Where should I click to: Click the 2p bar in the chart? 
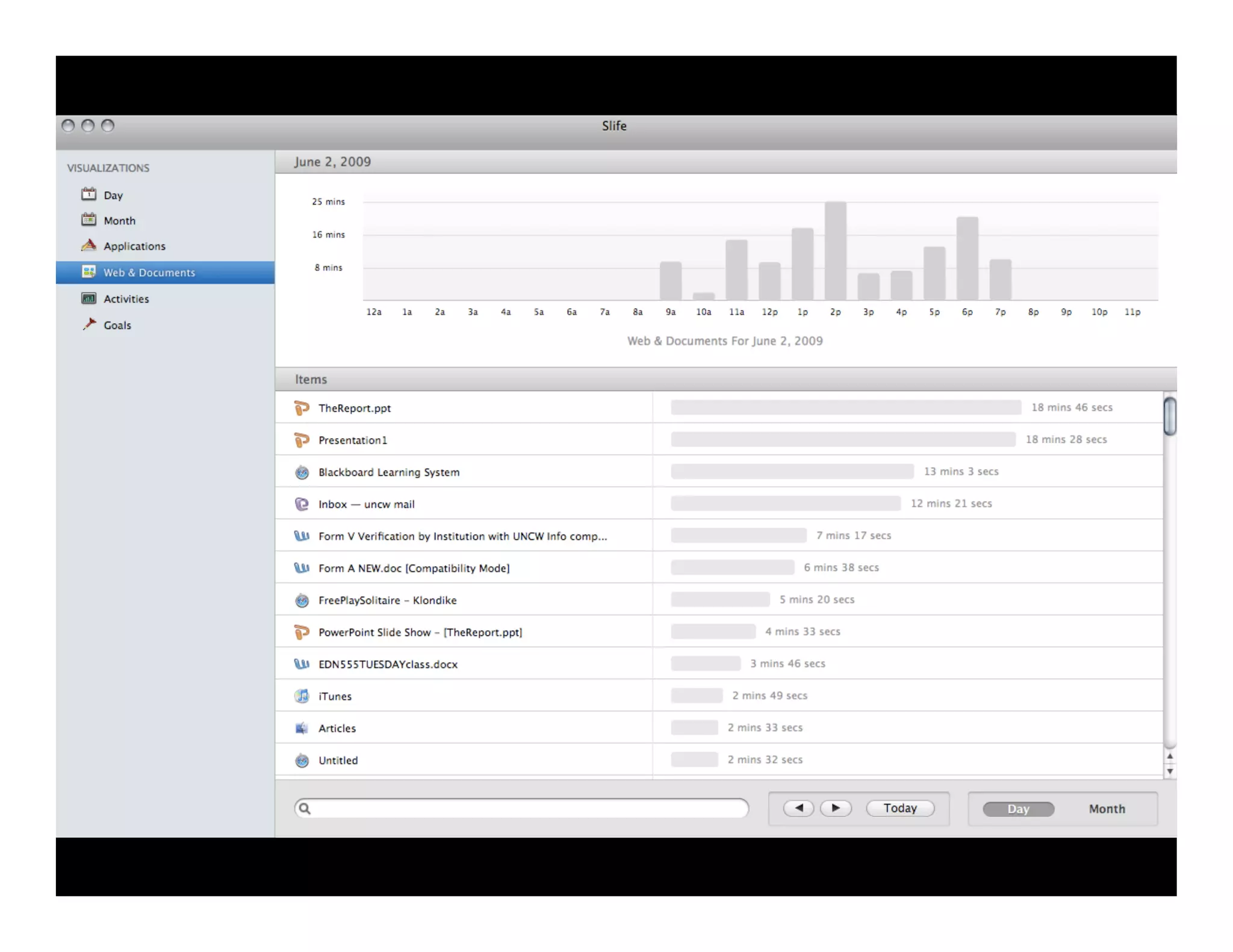point(835,252)
